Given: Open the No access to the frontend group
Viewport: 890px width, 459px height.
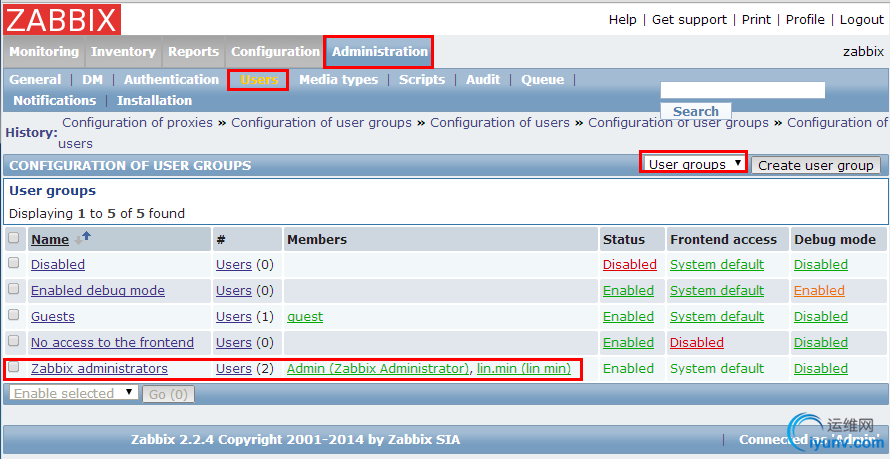Looking at the screenshot, I should pyautogui.click(x=112, y=343).
